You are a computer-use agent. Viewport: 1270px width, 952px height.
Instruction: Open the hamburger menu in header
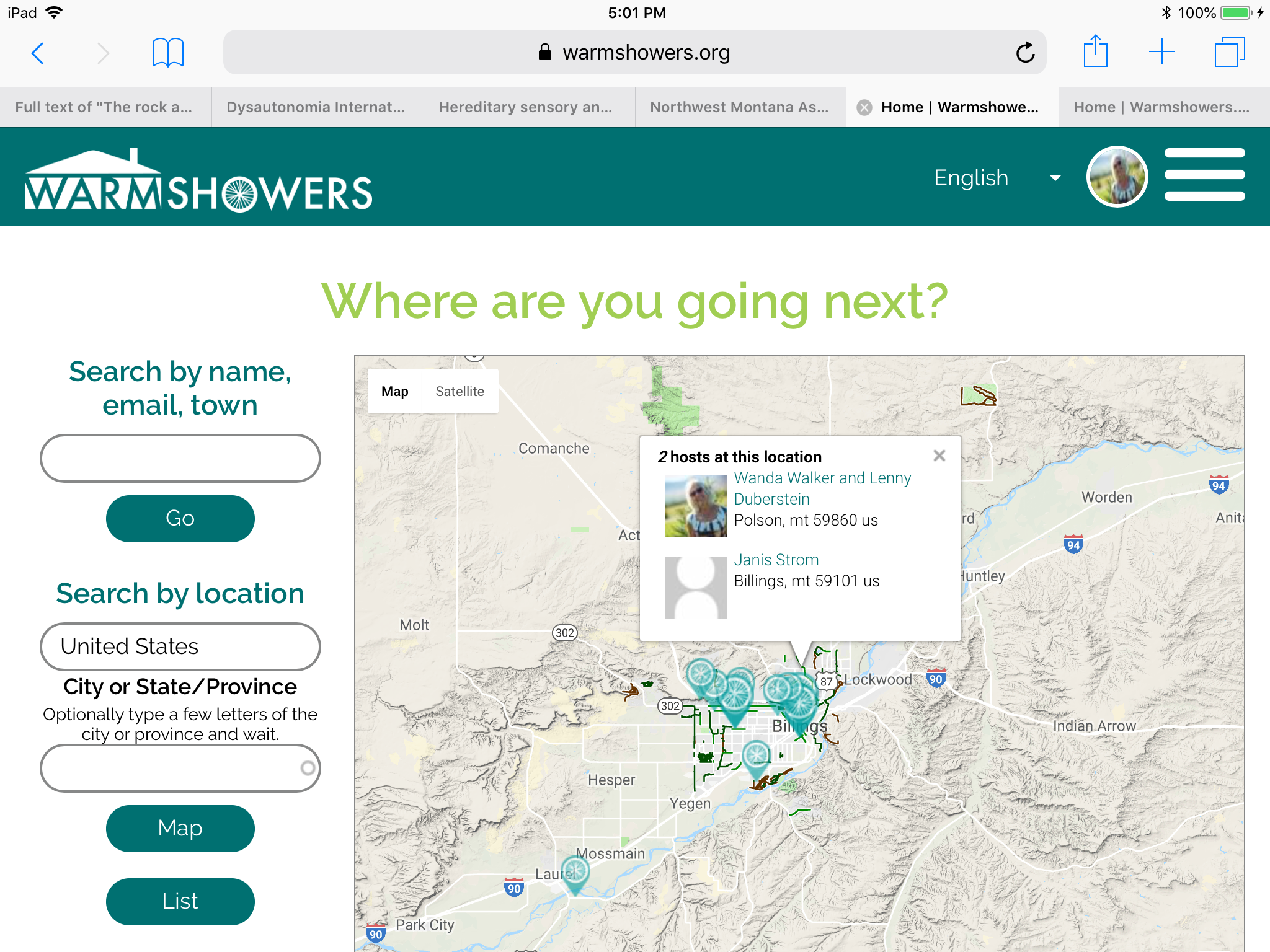[1204, 175]
